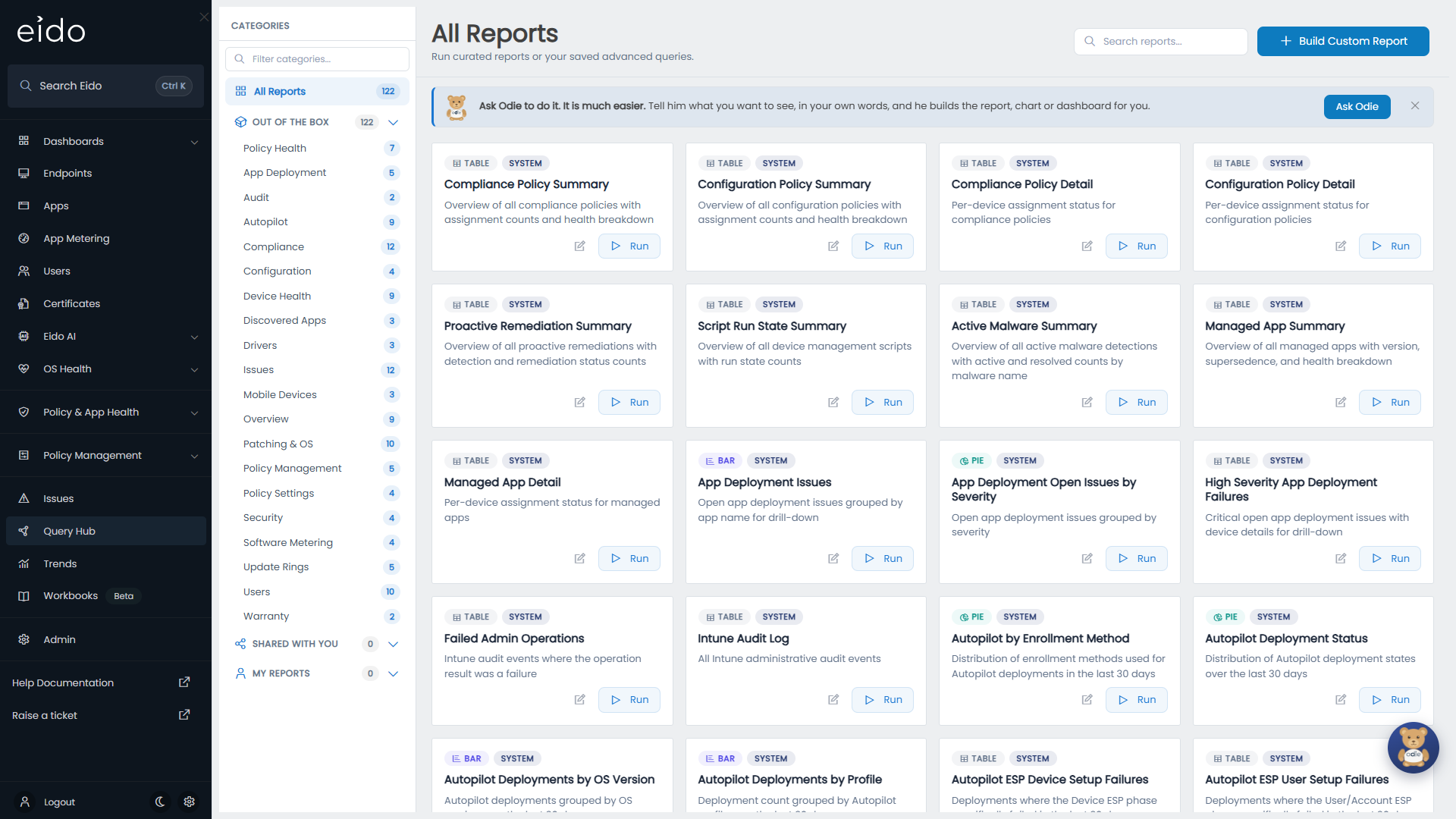
Task: Select the All Reports category
Action: [x=317, y=91]
